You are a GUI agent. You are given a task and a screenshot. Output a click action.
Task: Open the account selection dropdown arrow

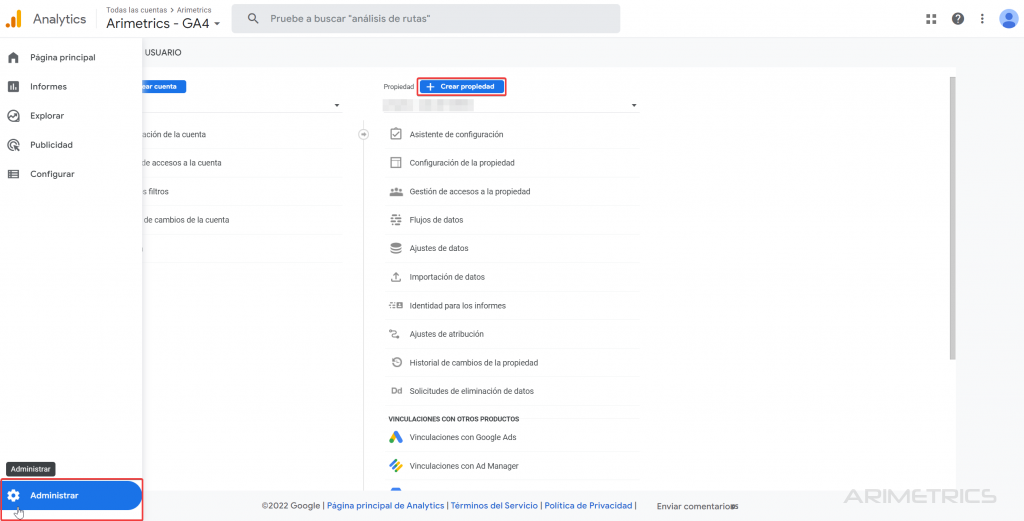(337, 105)
